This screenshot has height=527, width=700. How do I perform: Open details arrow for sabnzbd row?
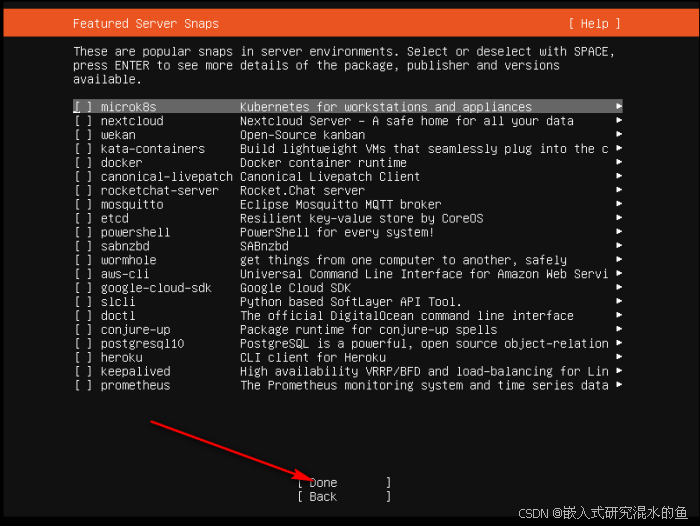[619, 246]
